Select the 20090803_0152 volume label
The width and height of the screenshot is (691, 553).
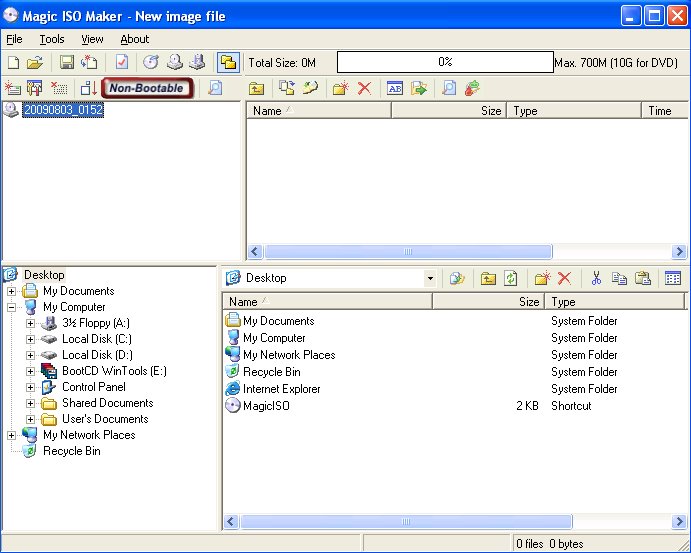(x=63, y=110)
